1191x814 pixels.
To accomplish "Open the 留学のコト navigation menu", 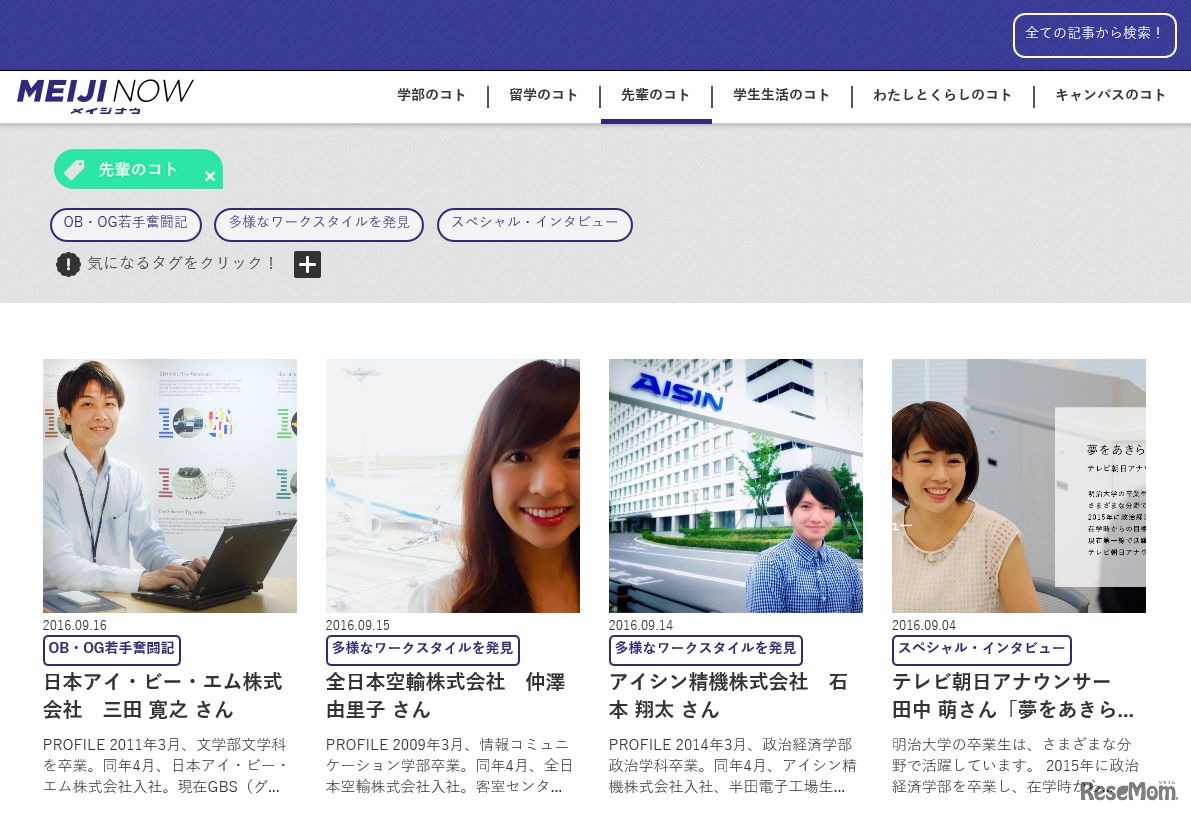I will click(x=542, y=96).
